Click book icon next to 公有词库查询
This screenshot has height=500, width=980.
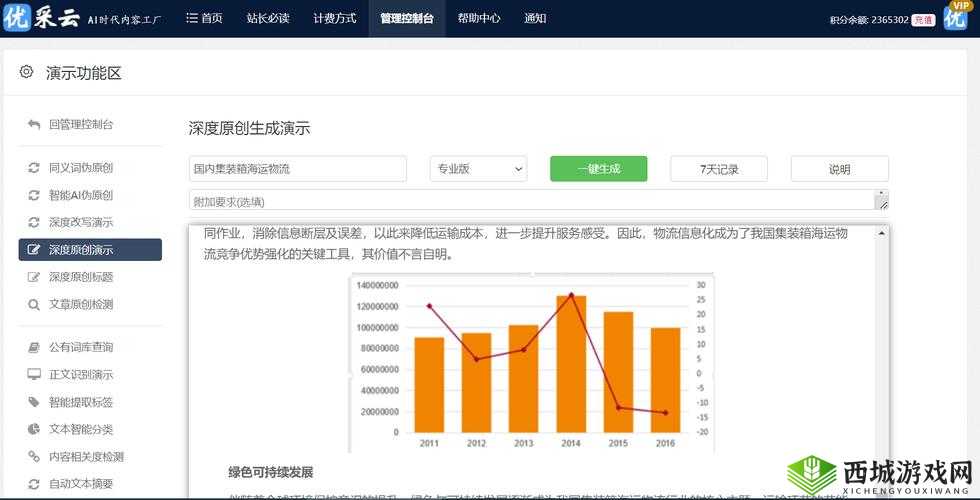point(34,348)
